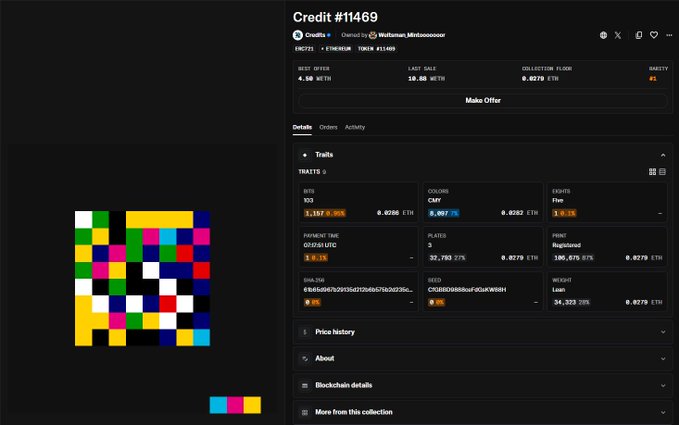
Task: Click the yellow color swatch
Action: (x=252, y=405)
